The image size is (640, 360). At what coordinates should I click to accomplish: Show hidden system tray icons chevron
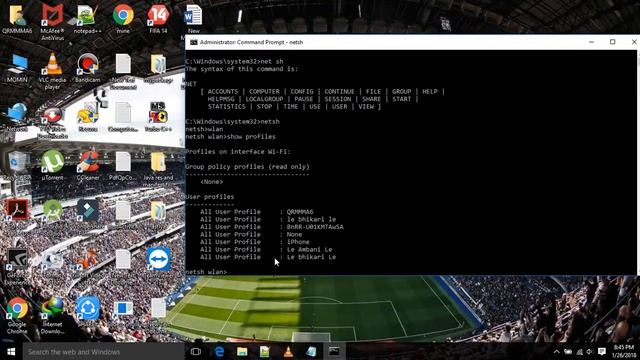[556, 351]
